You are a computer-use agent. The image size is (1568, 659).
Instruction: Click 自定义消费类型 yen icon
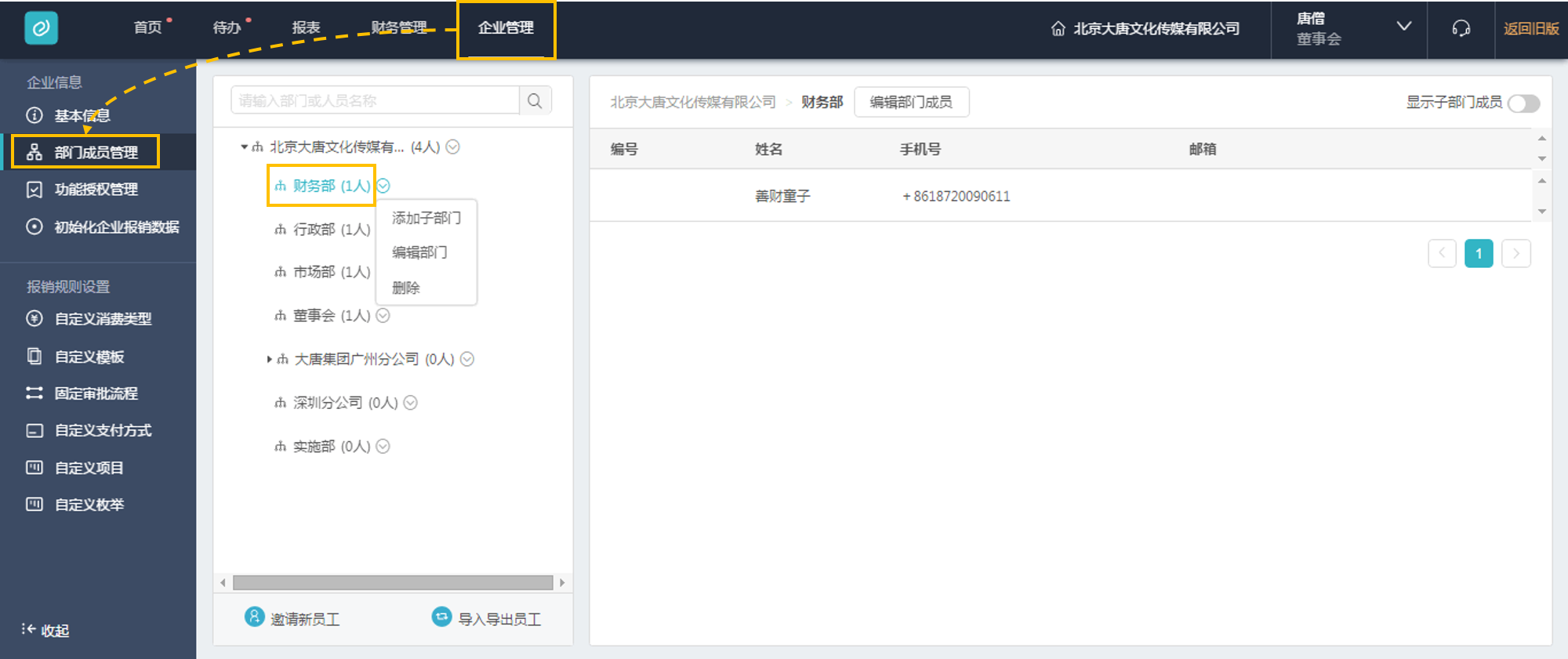(x=34, y=319)
